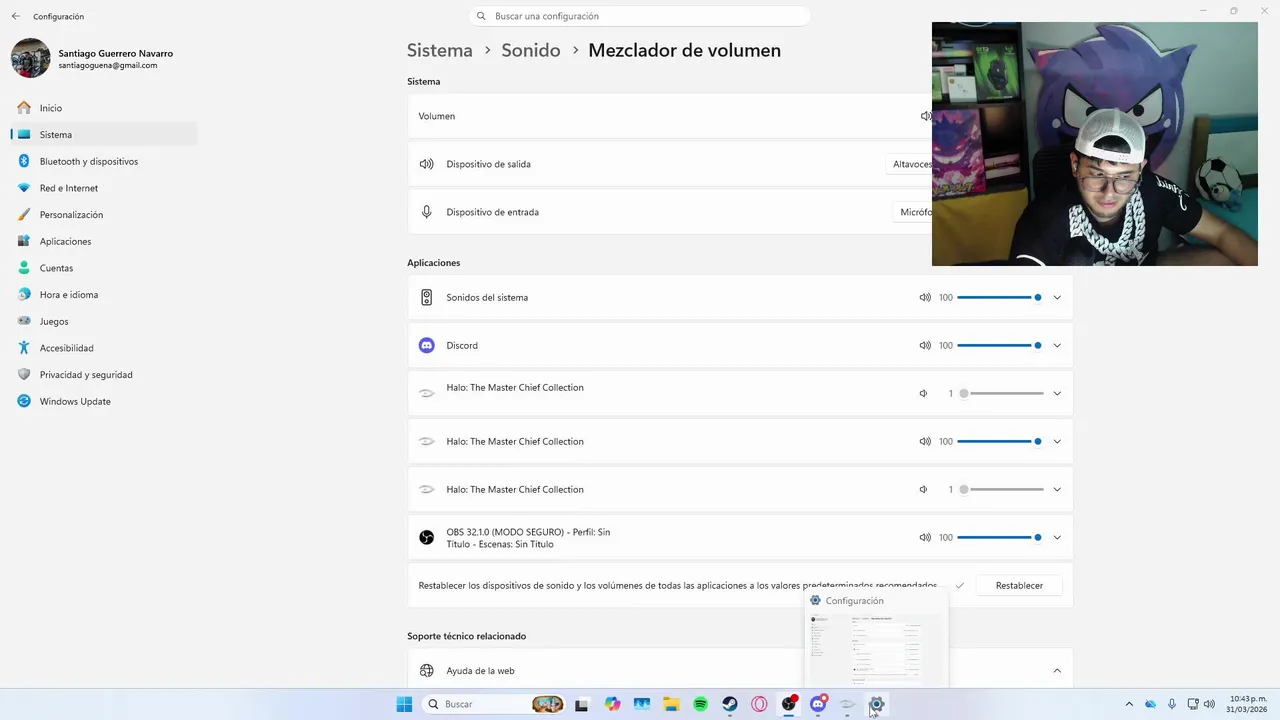
Task: Select Privacidad y seguridad in the sidebar
Action: pyautogui.click(x=104, y=375)
